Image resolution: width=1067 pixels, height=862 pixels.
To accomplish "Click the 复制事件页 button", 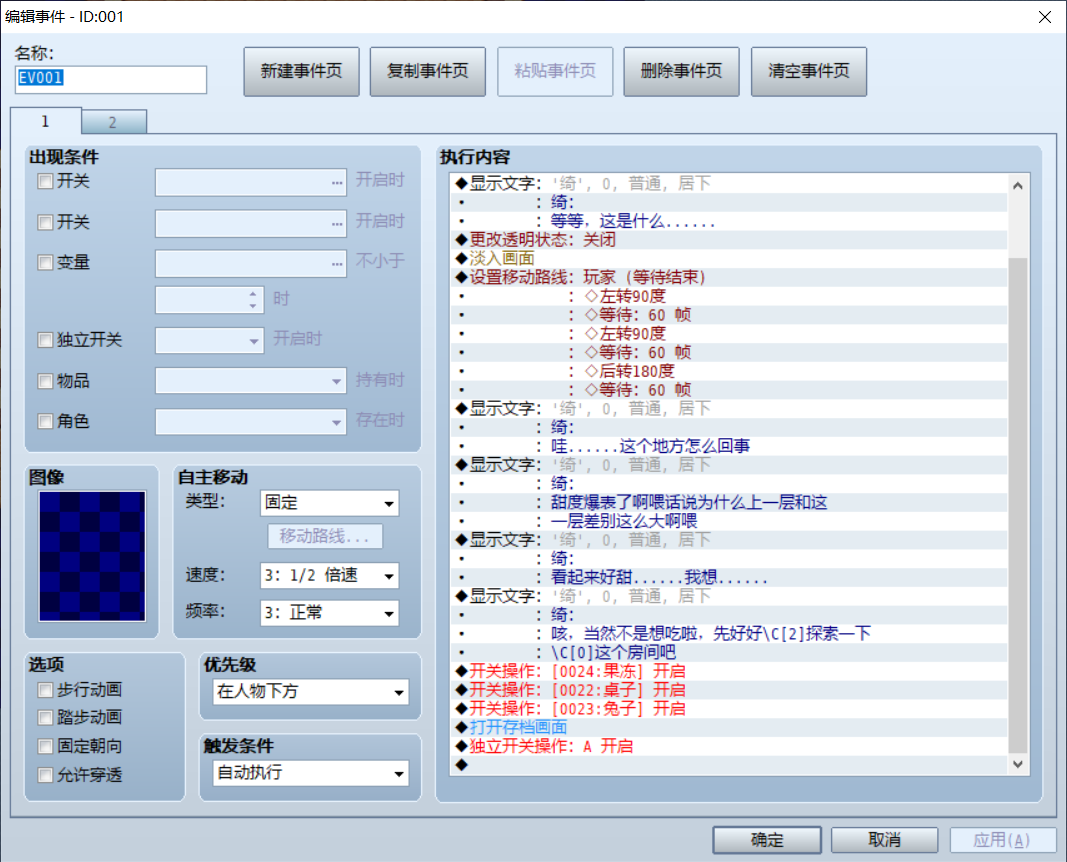I will point(428,71).
